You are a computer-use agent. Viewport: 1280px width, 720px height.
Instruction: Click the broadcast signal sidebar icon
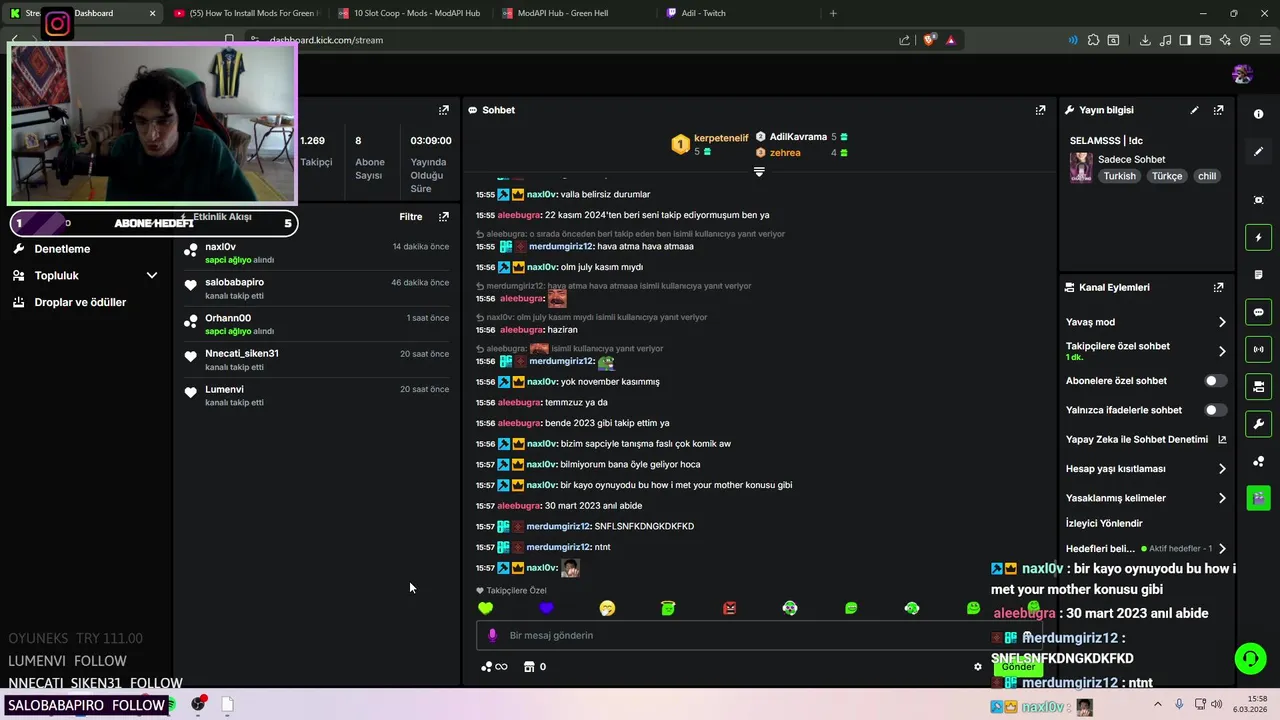(1258, 349)
